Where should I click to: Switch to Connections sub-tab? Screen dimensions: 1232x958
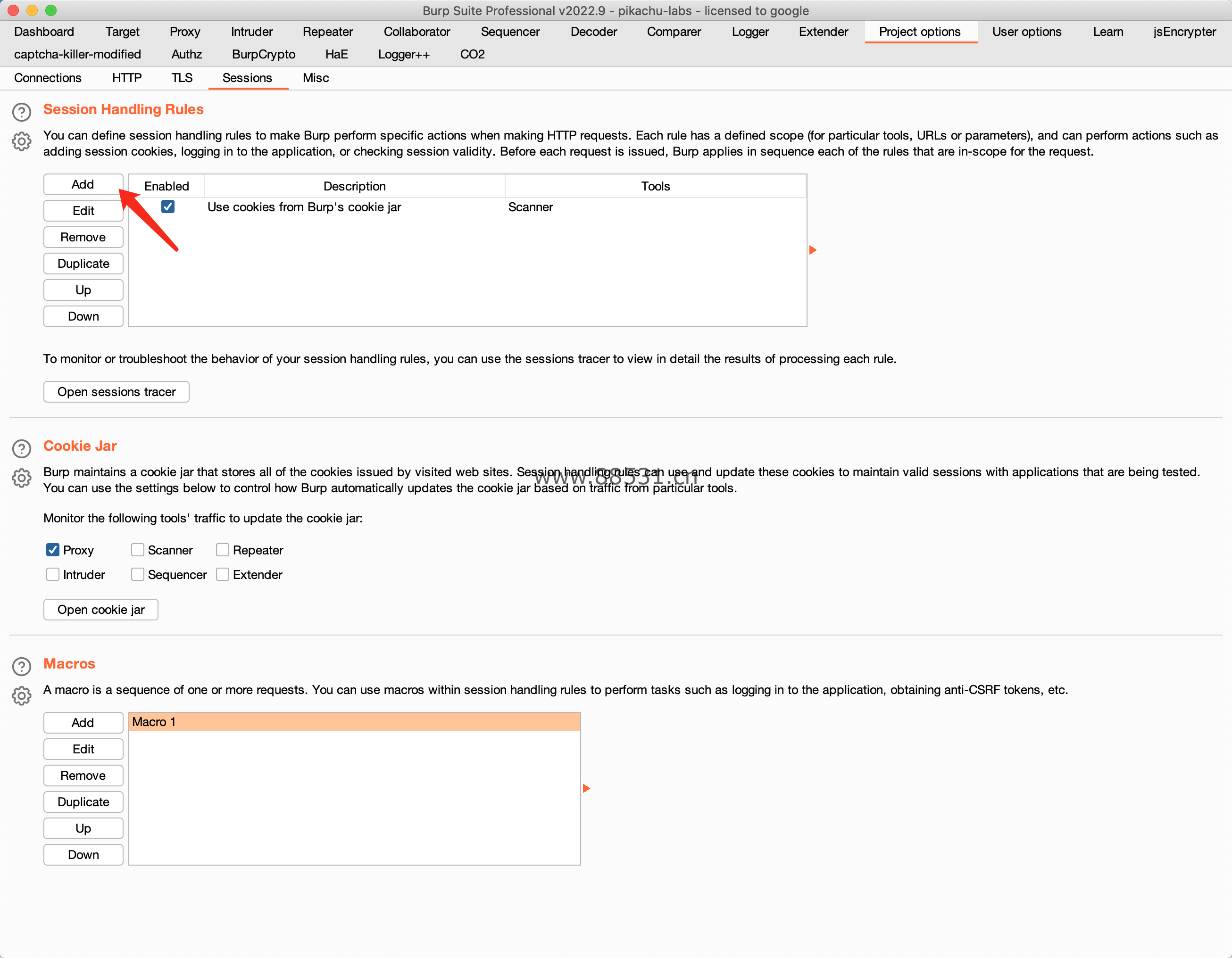pyautogui.click(x=48, y=78)
